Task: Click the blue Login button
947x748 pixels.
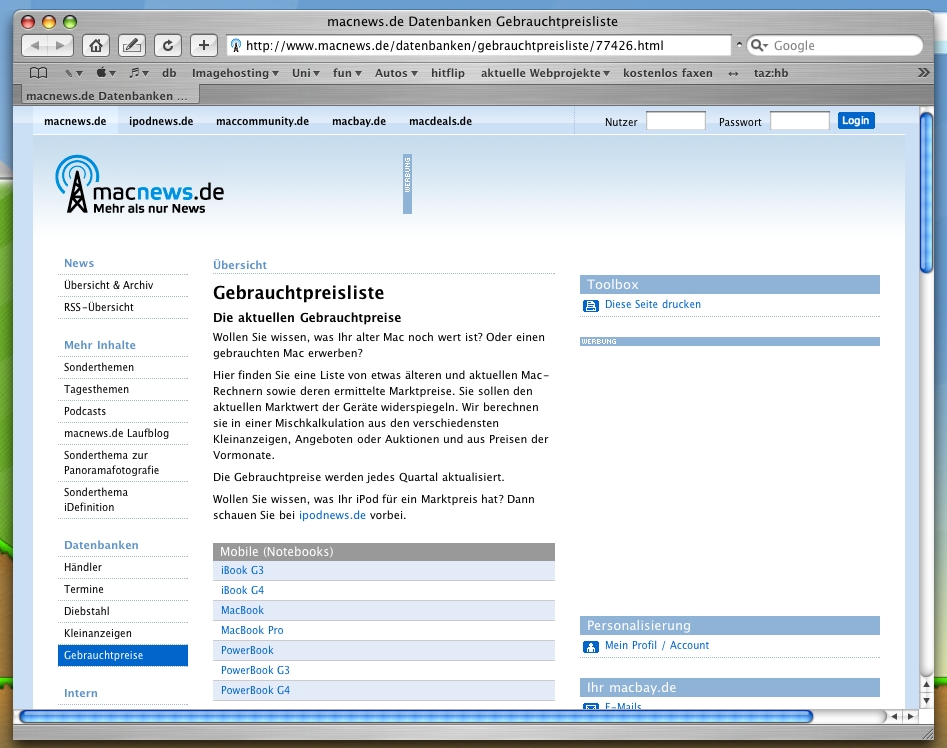Action: (x=856, y=121)
